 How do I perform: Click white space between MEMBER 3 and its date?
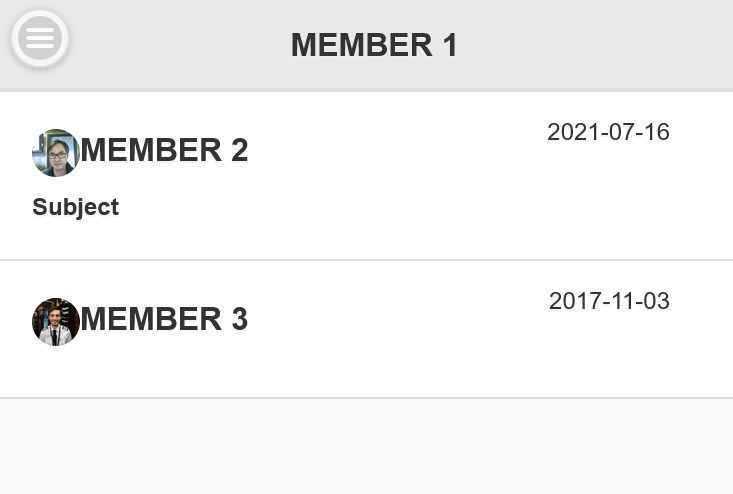400,319
